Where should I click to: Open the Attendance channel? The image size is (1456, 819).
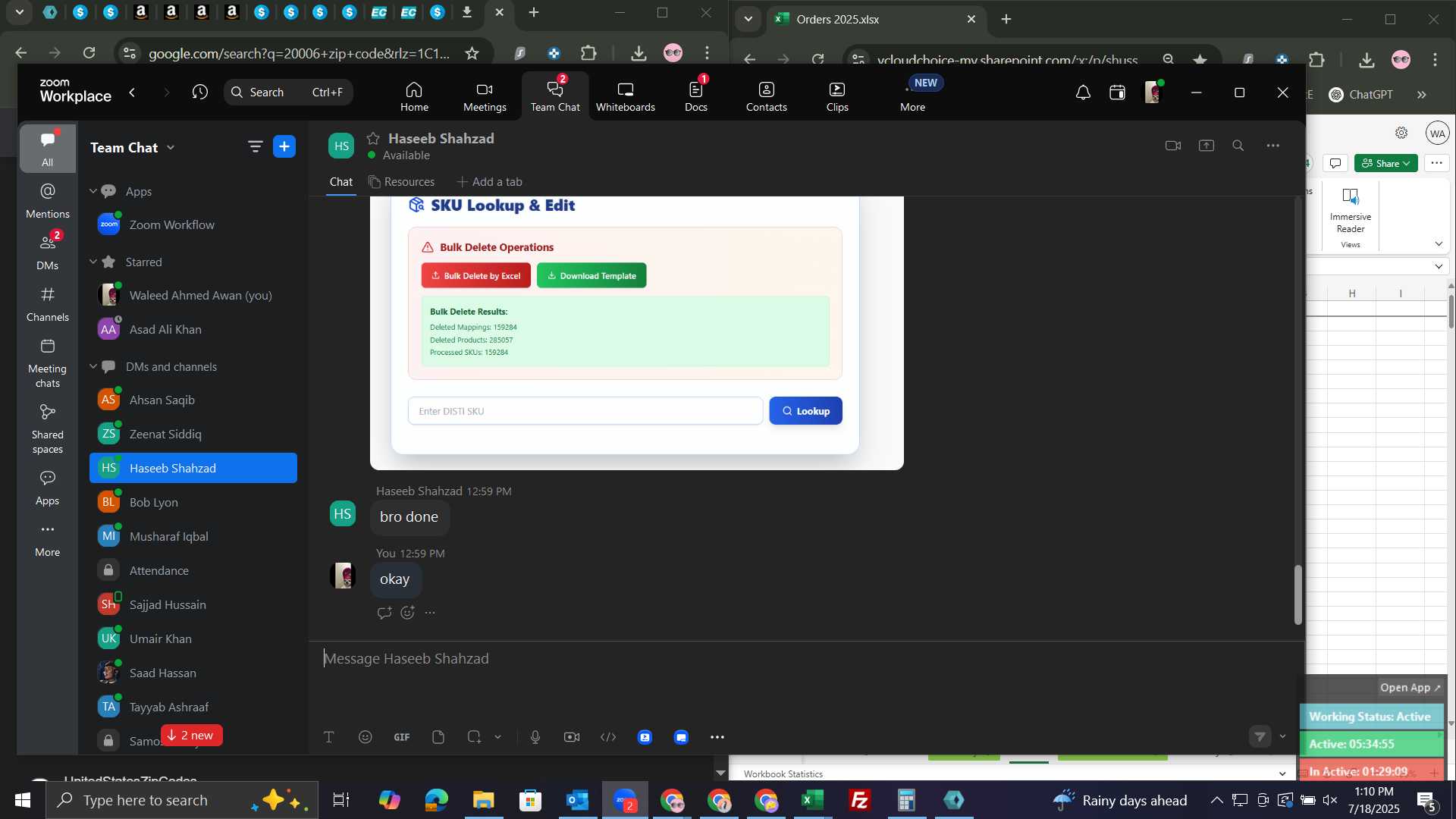193,571
